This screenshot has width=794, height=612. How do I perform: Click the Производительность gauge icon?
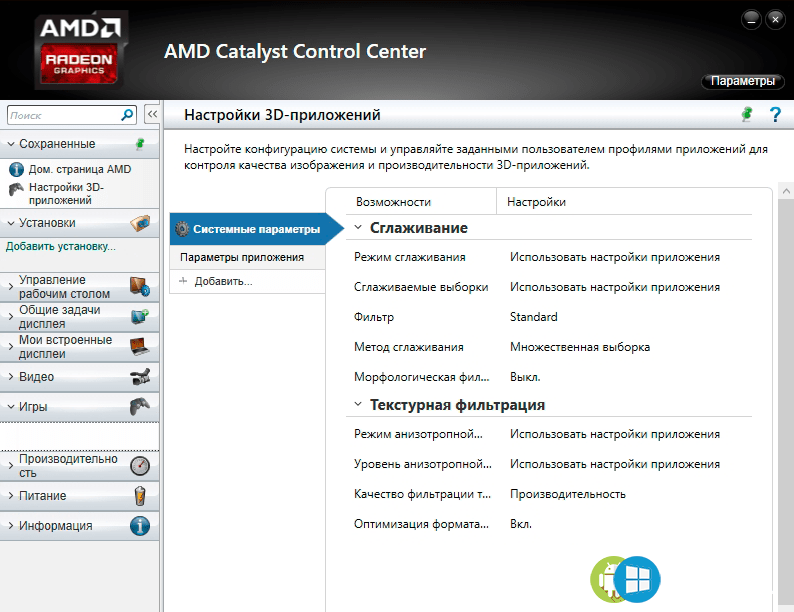(x=140, y=466)
